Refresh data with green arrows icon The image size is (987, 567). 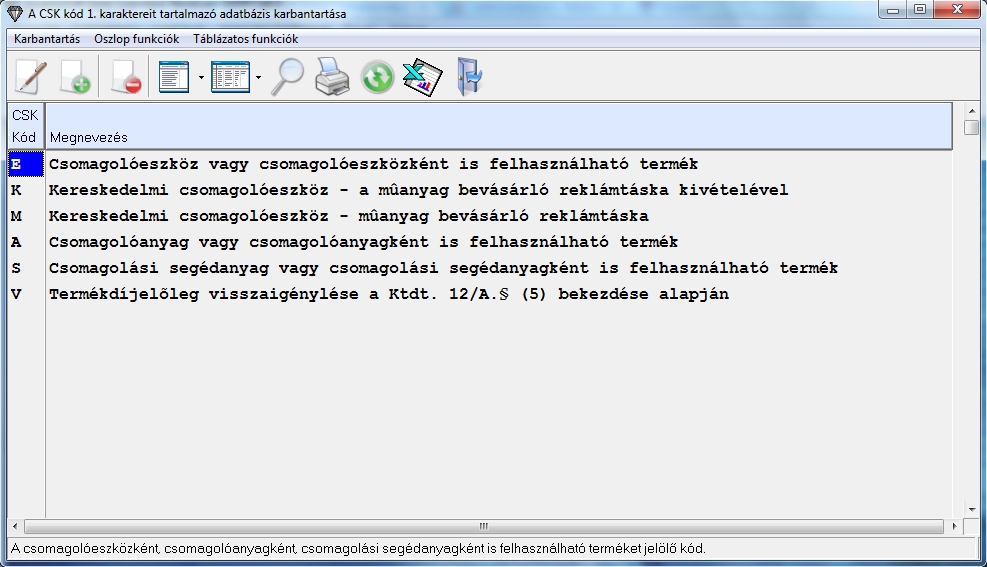coord(377,77)
